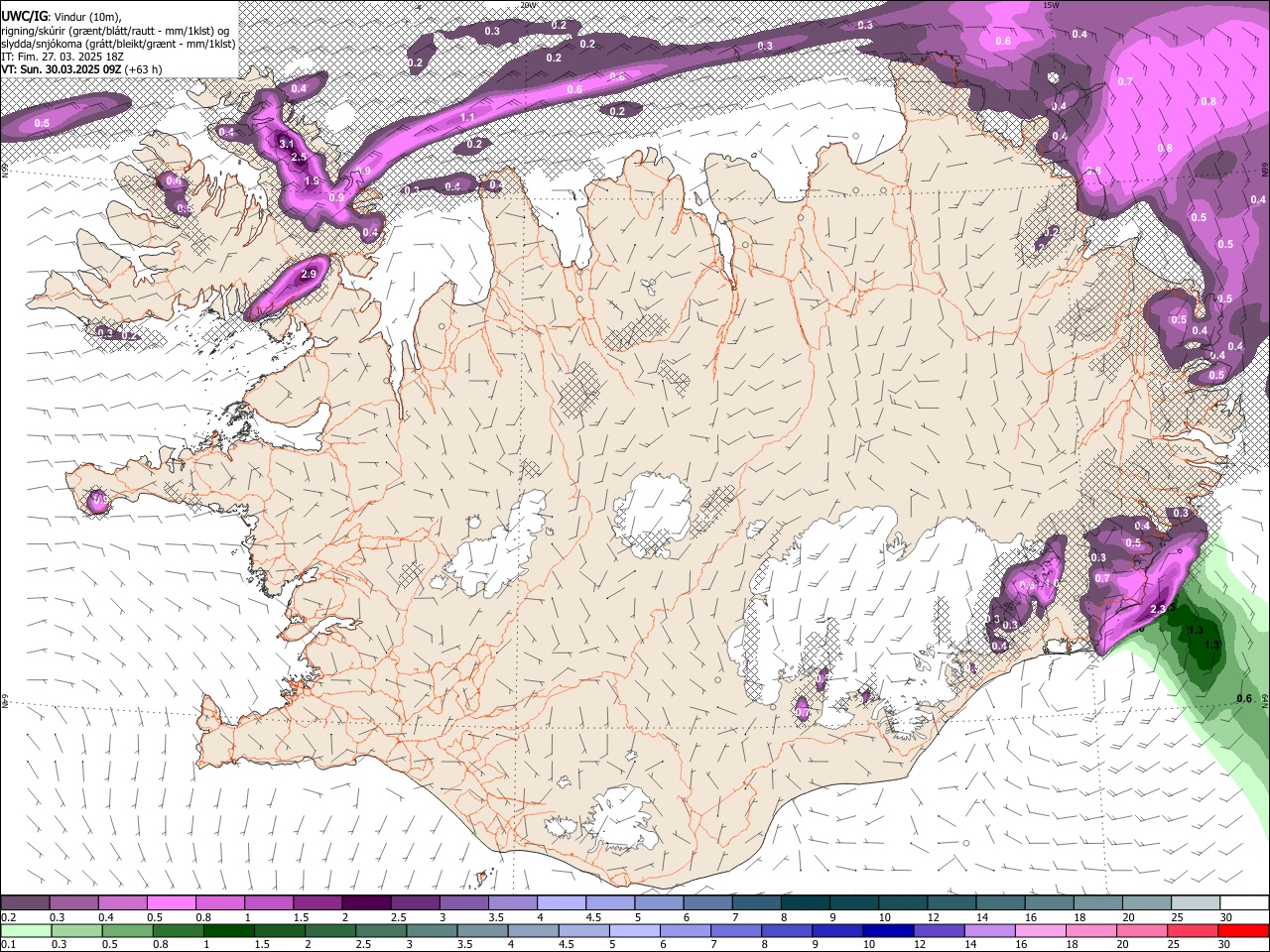Select the darkest purple top-row swatch starting at 2

click(365, 903)
